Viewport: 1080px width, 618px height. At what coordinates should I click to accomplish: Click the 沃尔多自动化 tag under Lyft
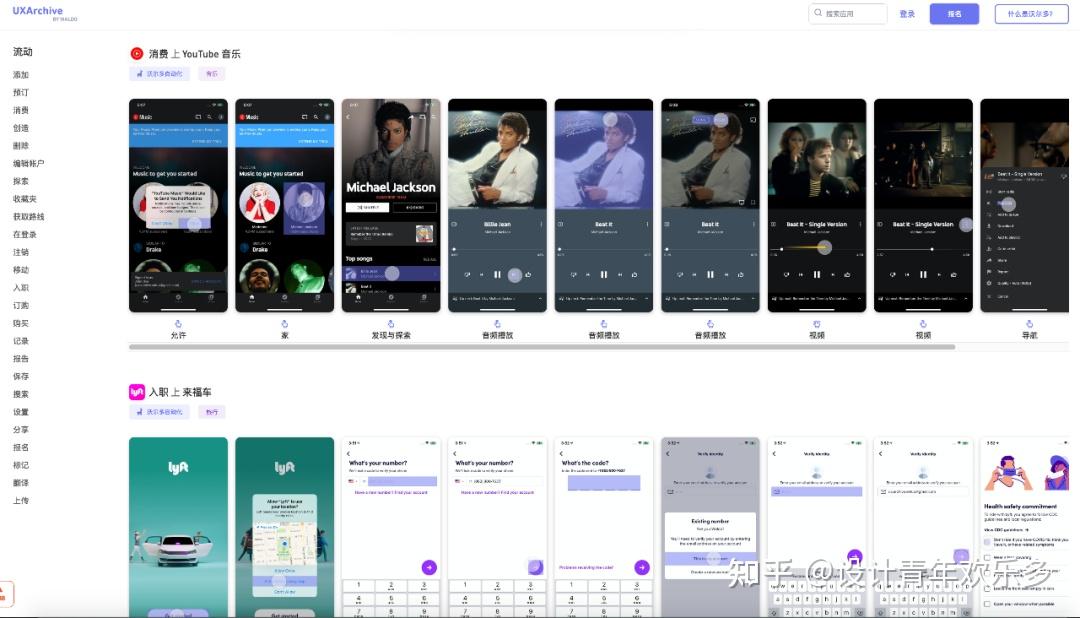point(160,412)
